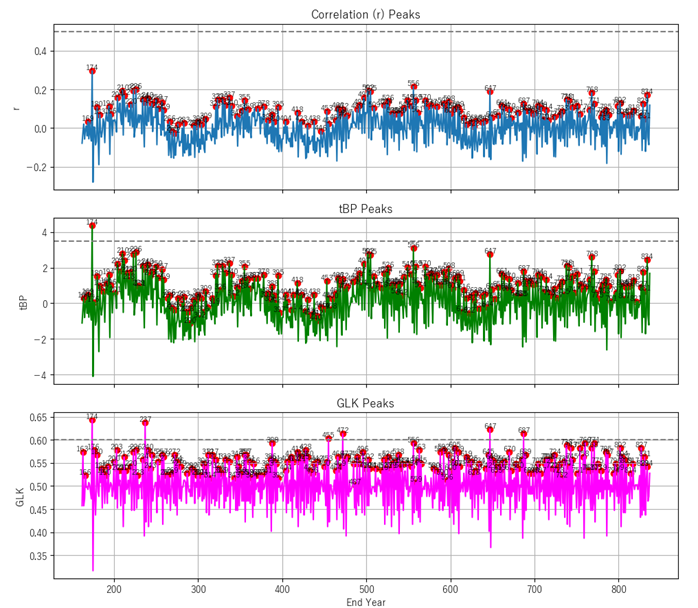Click the 0.35 tick on GLK y-axis

38,556
